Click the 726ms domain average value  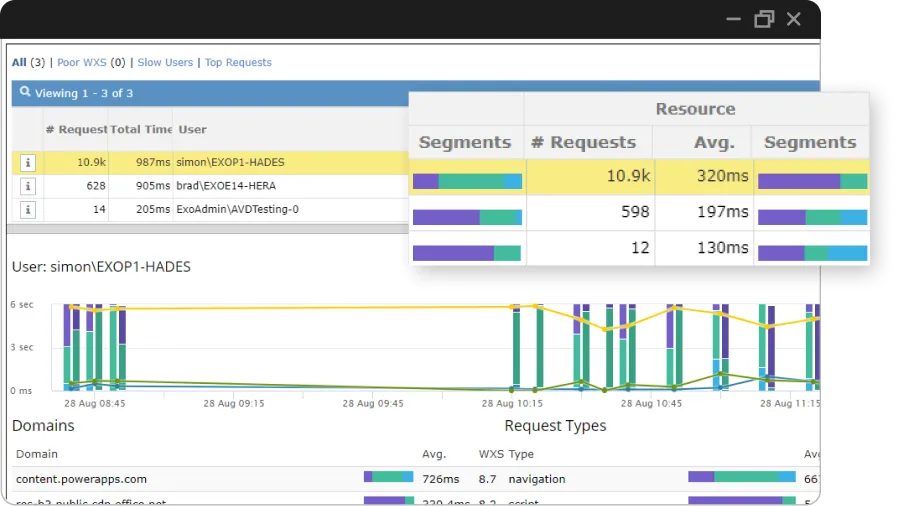[440, 479]
